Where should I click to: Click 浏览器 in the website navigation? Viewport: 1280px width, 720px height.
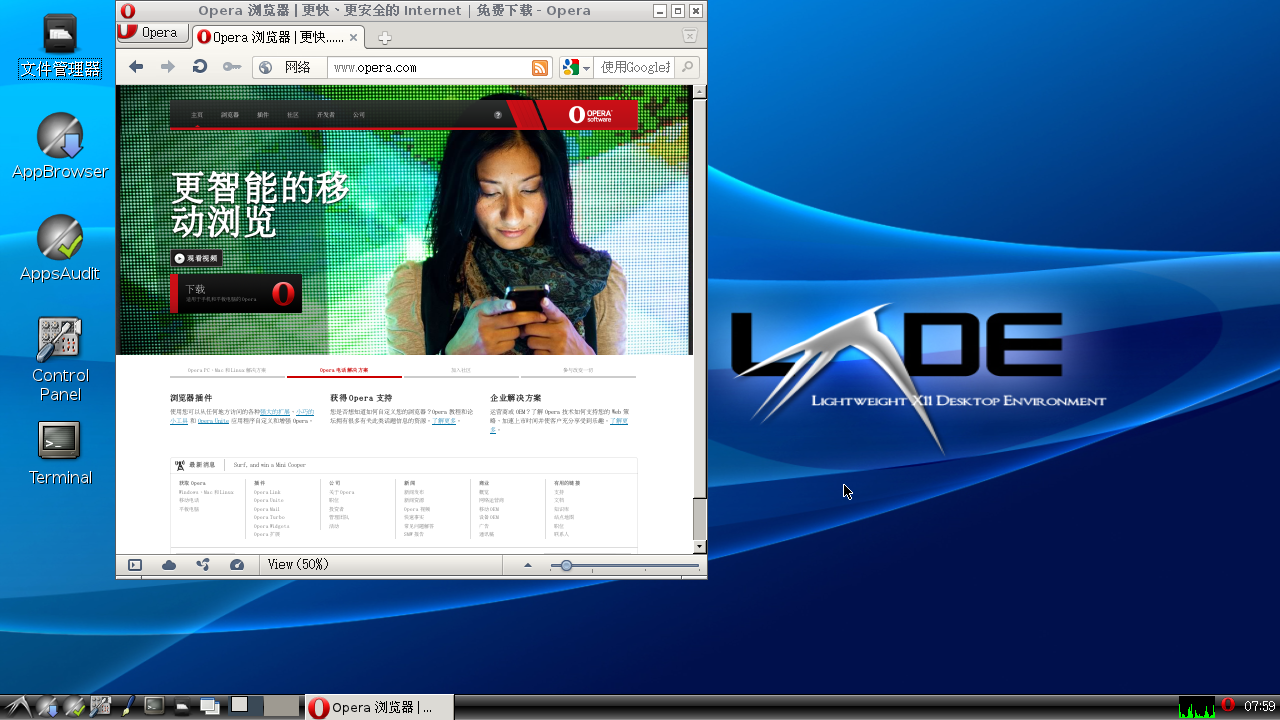click(230, 115)
